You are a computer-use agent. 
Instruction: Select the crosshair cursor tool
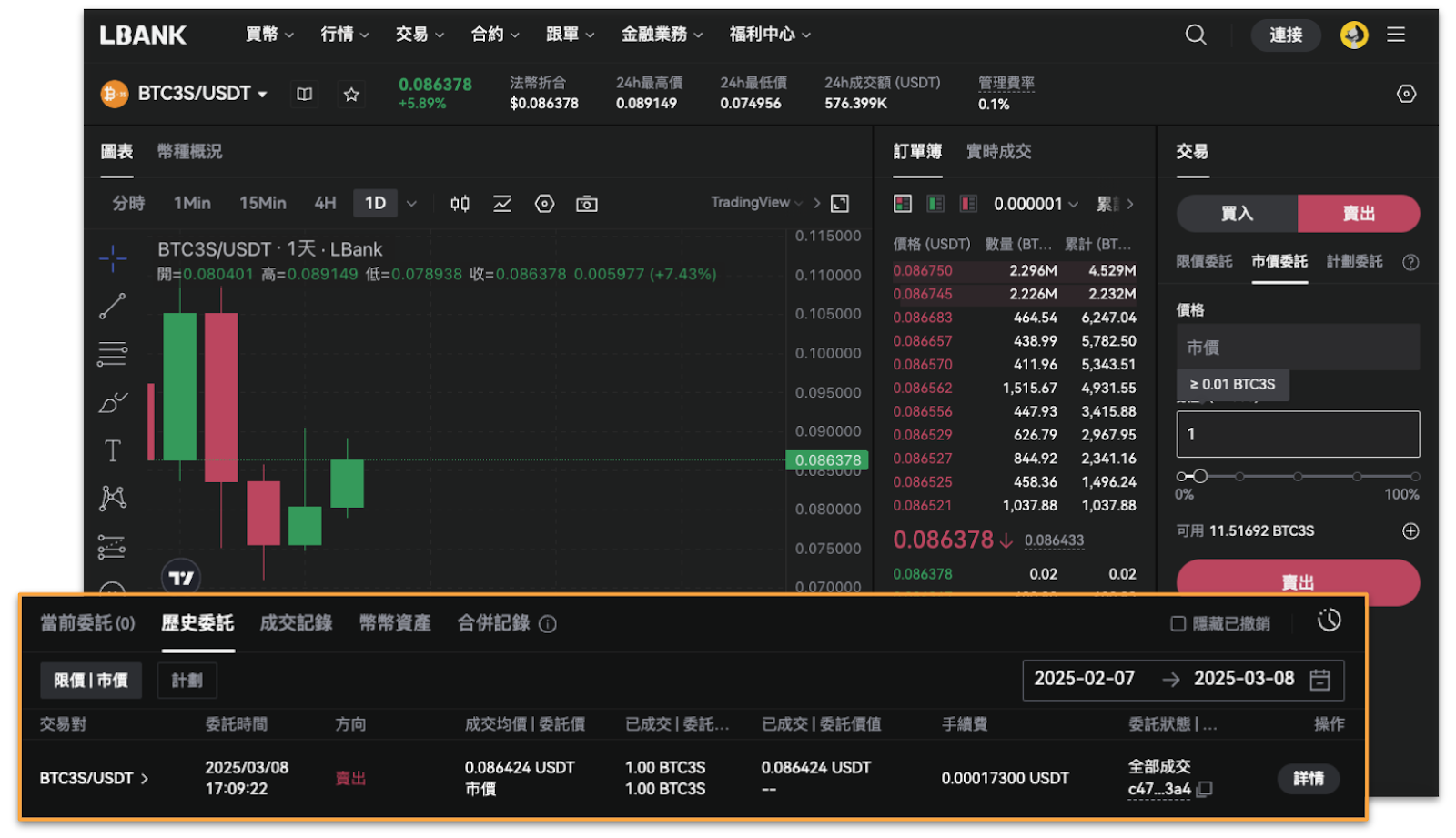113,259
